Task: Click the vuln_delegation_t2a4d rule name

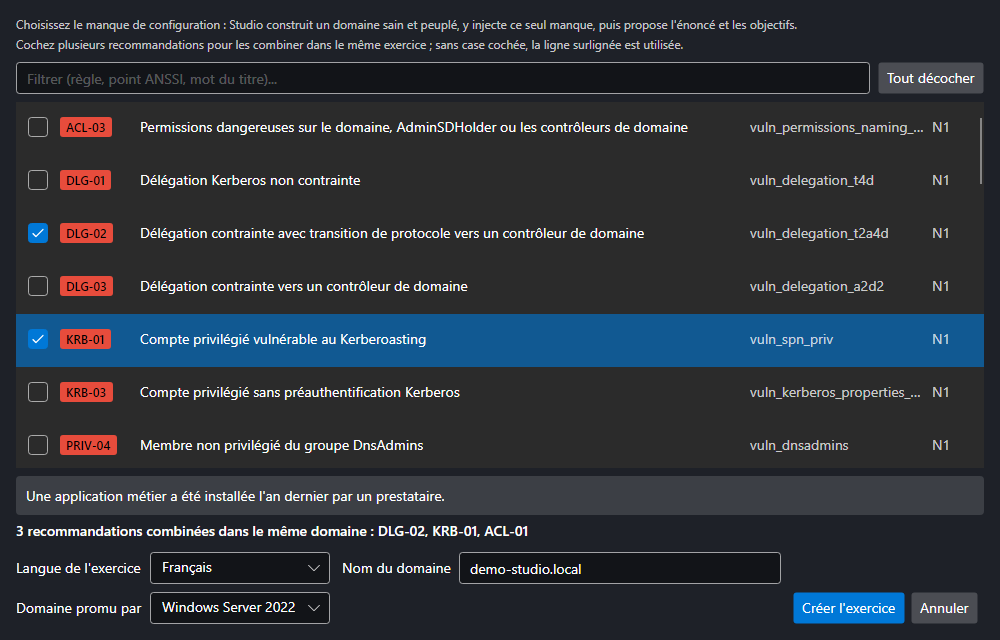Action: click(x=819, y=233)
